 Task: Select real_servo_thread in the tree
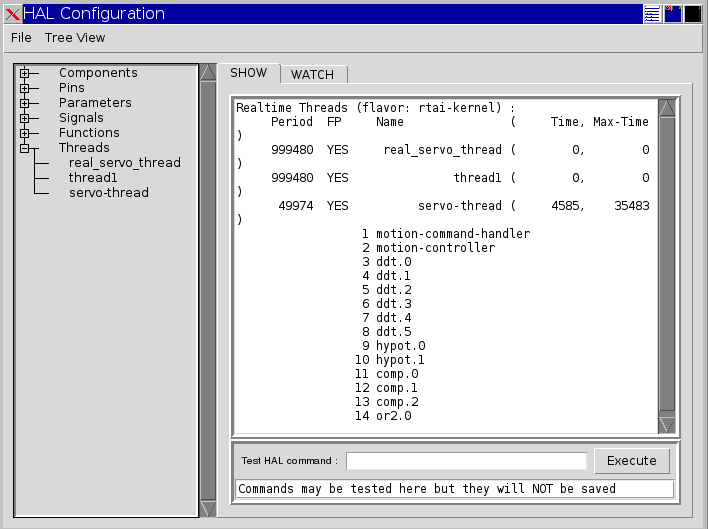(125, 162)
